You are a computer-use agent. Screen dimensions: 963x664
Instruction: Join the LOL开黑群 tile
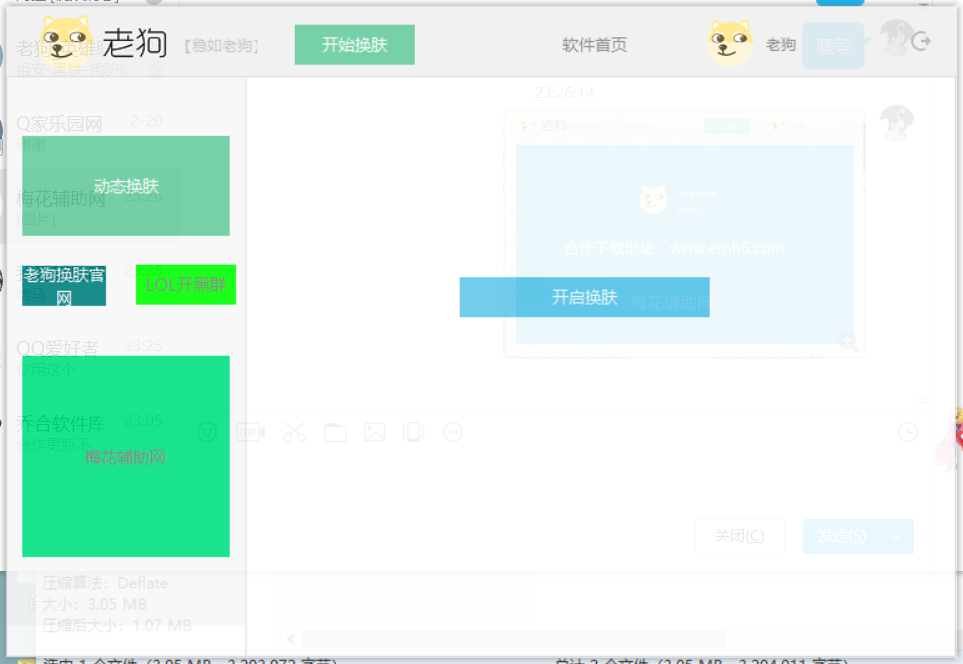tap(185, 284)
